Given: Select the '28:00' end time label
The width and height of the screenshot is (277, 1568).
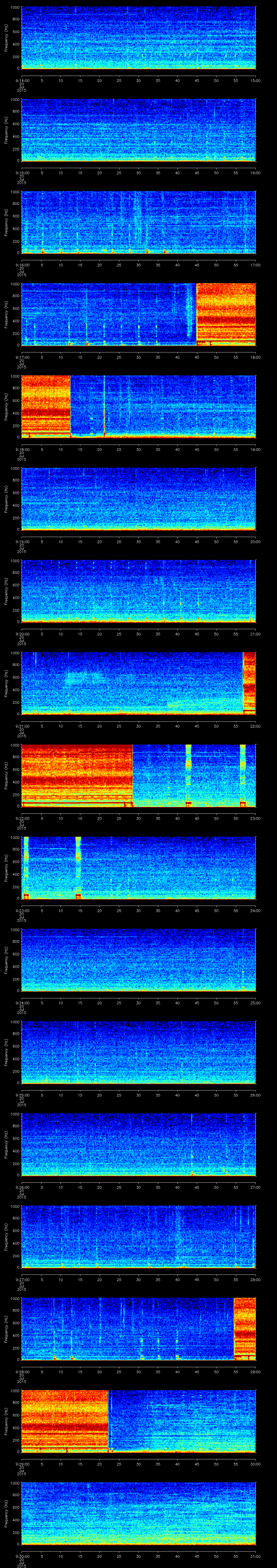Looking at the screenshot, I should (x=255, y=1279).
